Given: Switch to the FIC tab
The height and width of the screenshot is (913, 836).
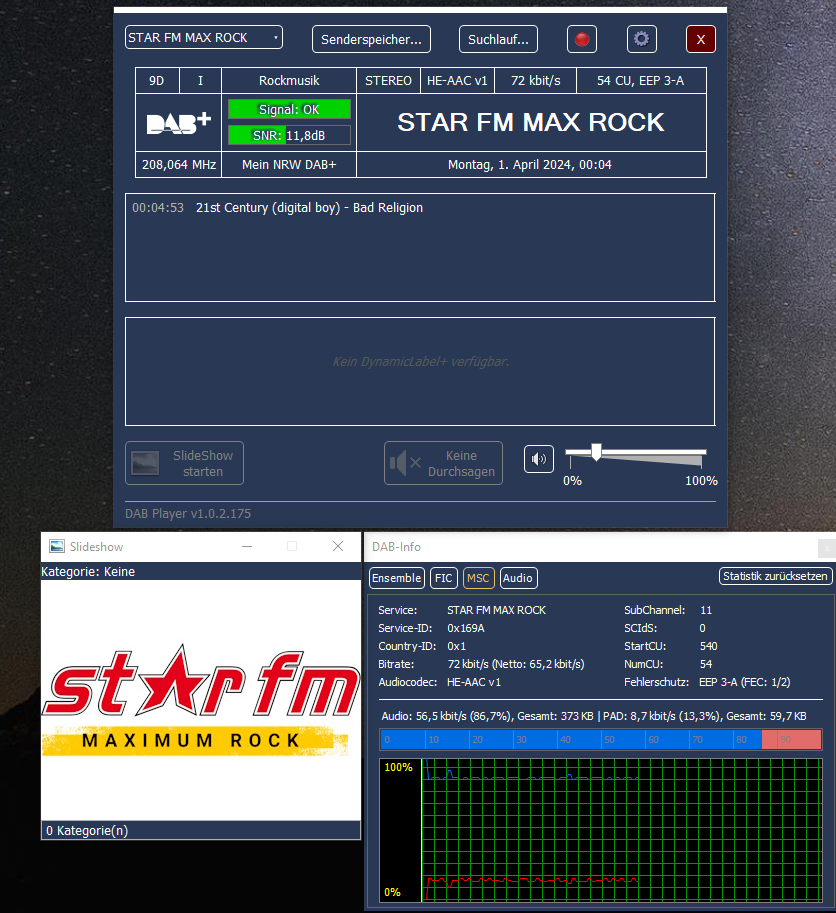Looking at the screenshot, I should 443,578.
